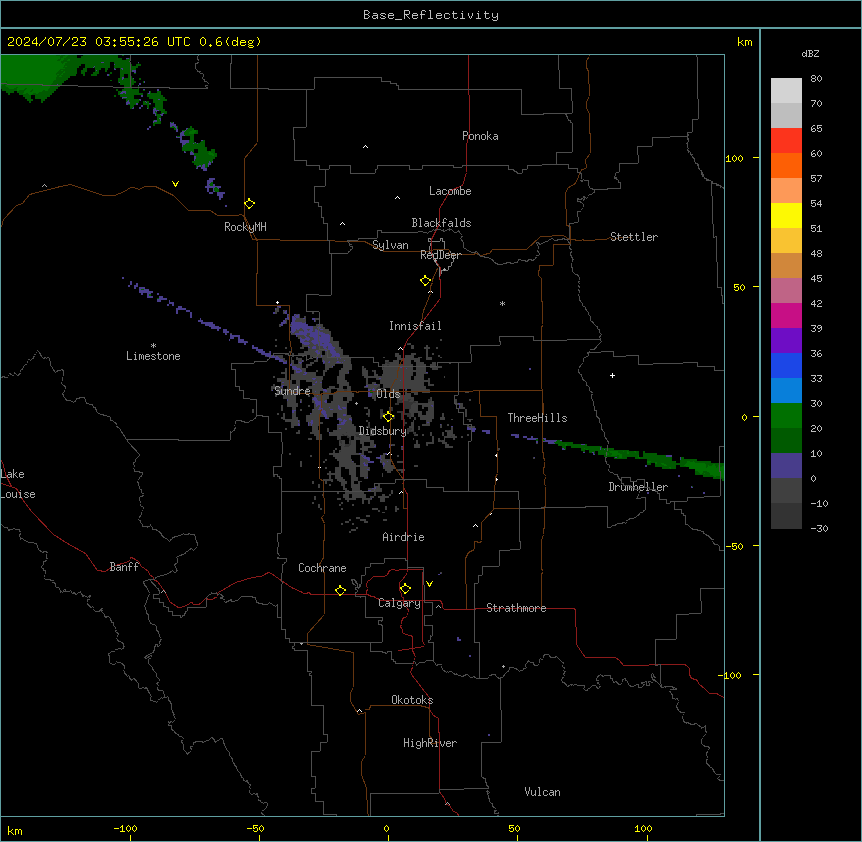Select the violet legend swatch below 39
This screenshot has width=862, height=842.
786,341
